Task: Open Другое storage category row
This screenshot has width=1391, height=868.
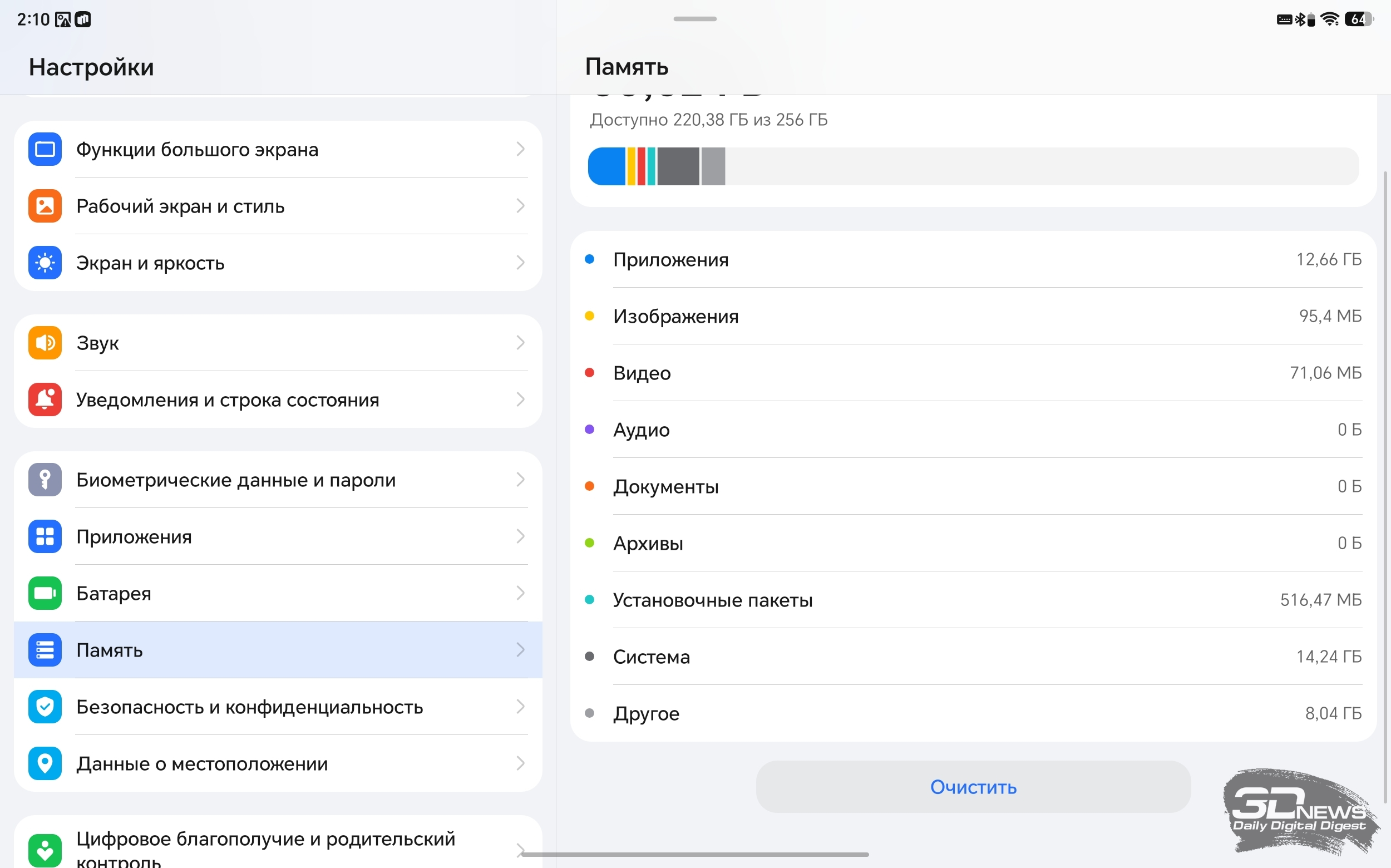Action: pyautogui.click(x=973, y=713)
